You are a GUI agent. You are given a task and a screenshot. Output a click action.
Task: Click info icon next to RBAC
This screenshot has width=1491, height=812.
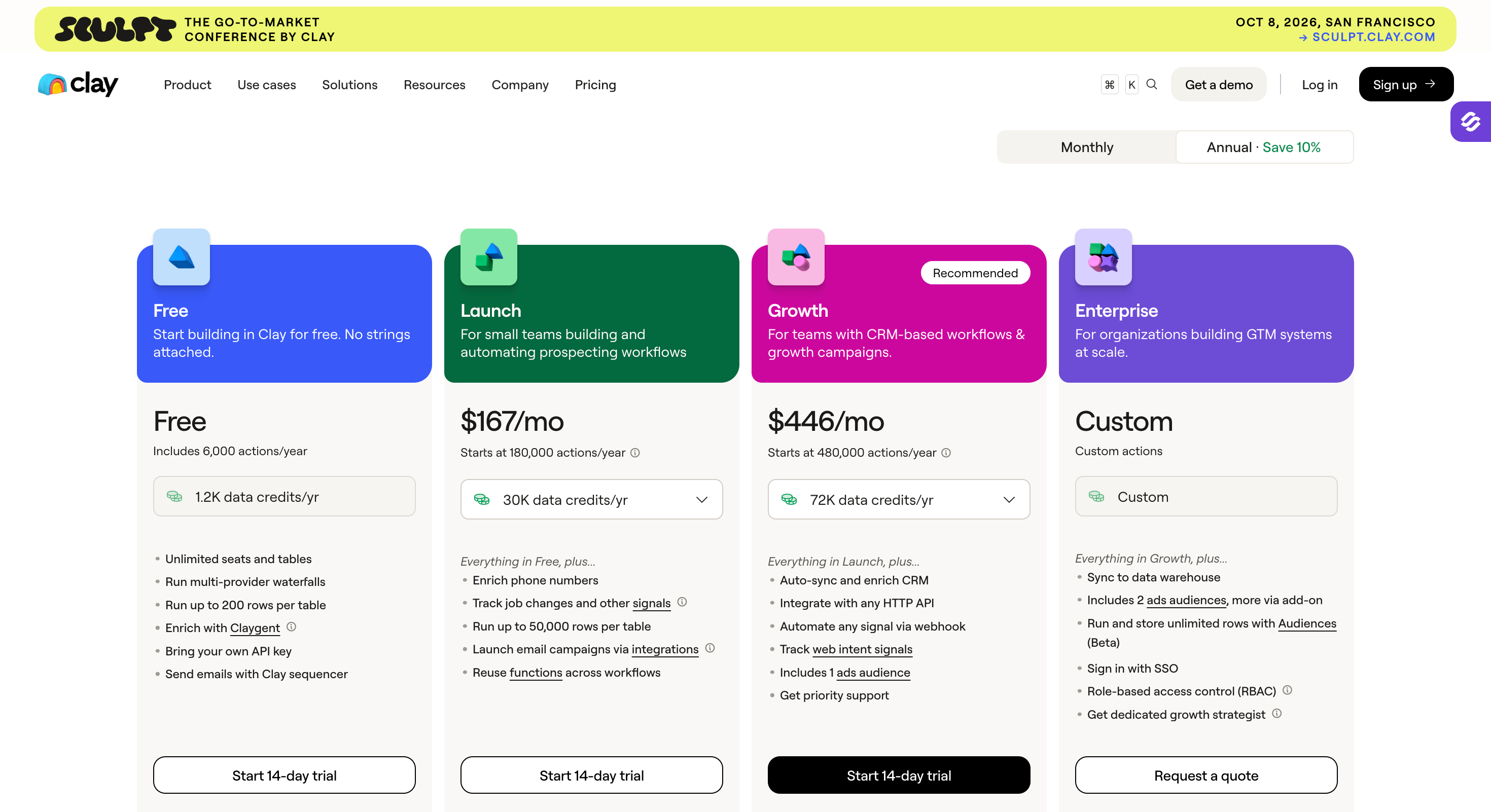coord(1287,690)
